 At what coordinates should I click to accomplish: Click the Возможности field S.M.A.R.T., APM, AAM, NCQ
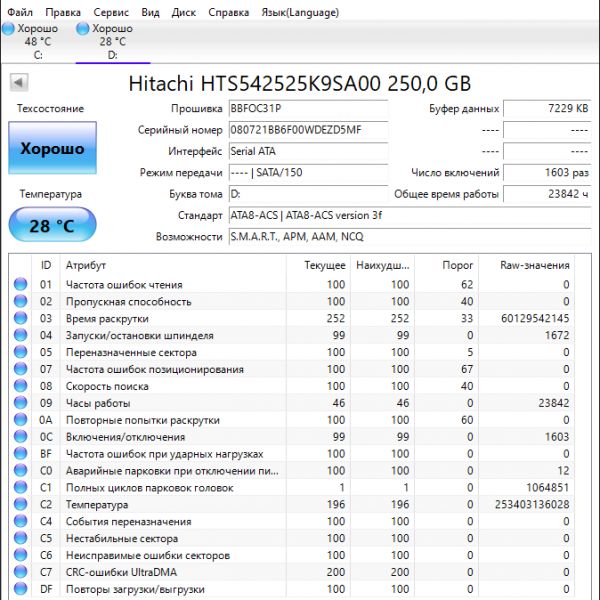coord(410,237)
